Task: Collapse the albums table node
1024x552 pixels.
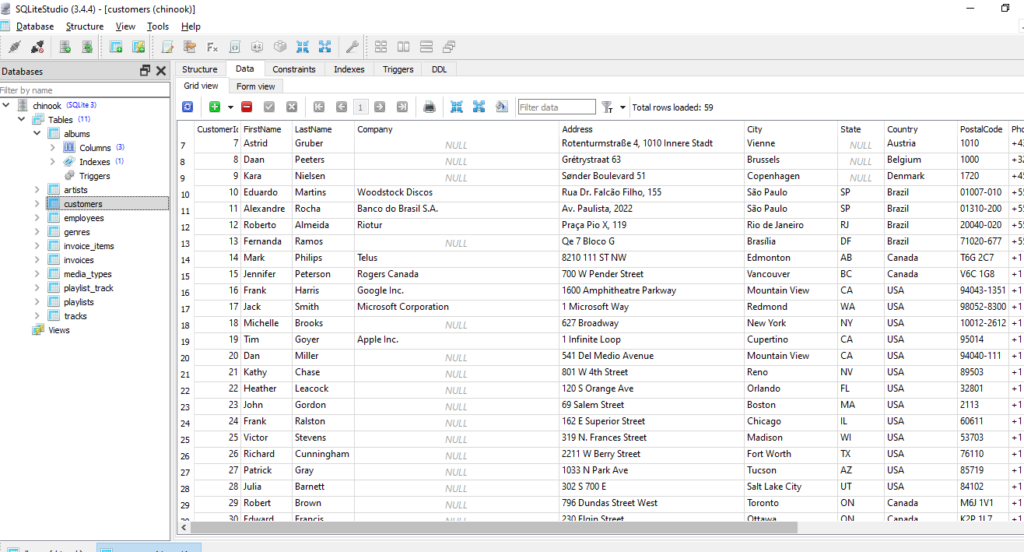Action: pyautogui.click(x=38, y=133)
